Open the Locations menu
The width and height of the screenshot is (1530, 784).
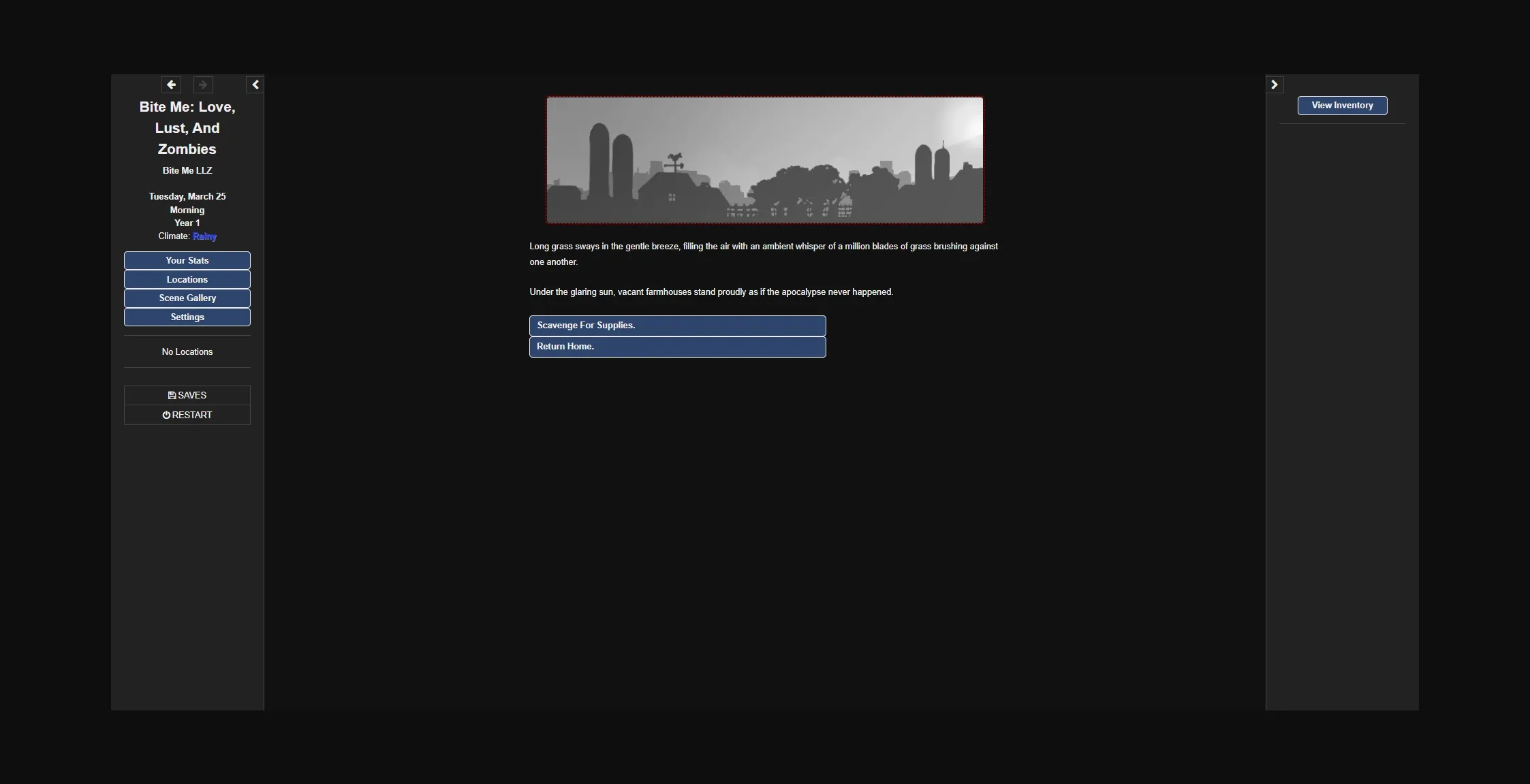coord(187,279)
